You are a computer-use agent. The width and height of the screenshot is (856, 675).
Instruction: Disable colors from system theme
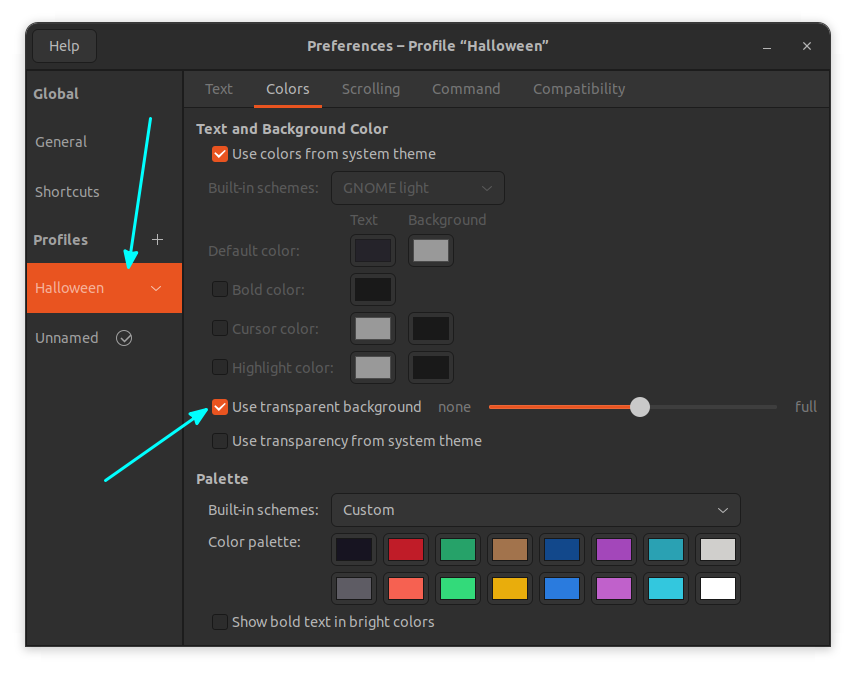click(219, 154)
